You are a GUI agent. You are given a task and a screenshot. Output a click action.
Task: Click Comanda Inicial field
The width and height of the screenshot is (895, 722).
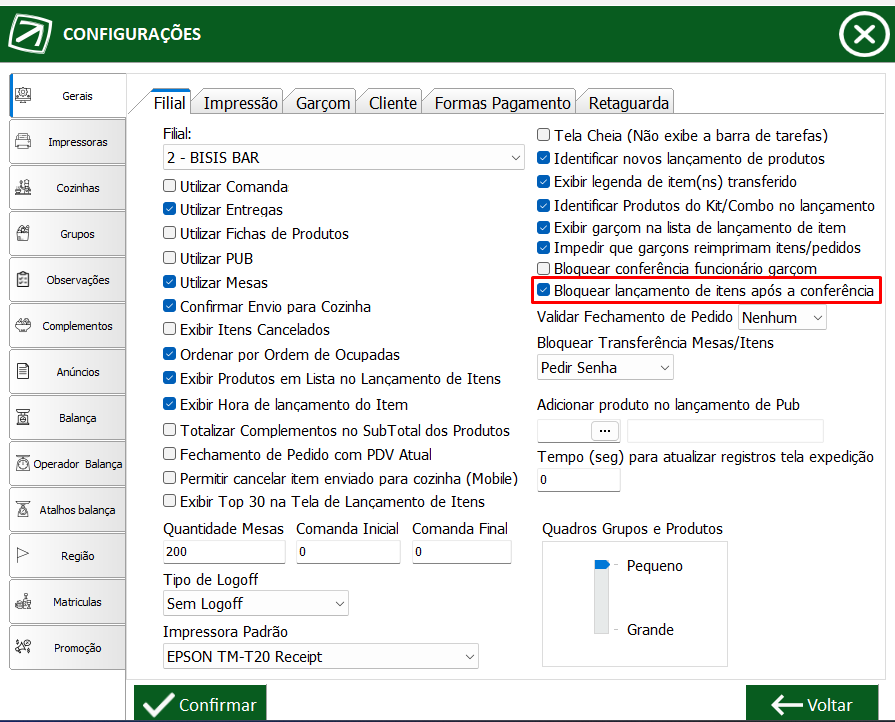point(348,552)
